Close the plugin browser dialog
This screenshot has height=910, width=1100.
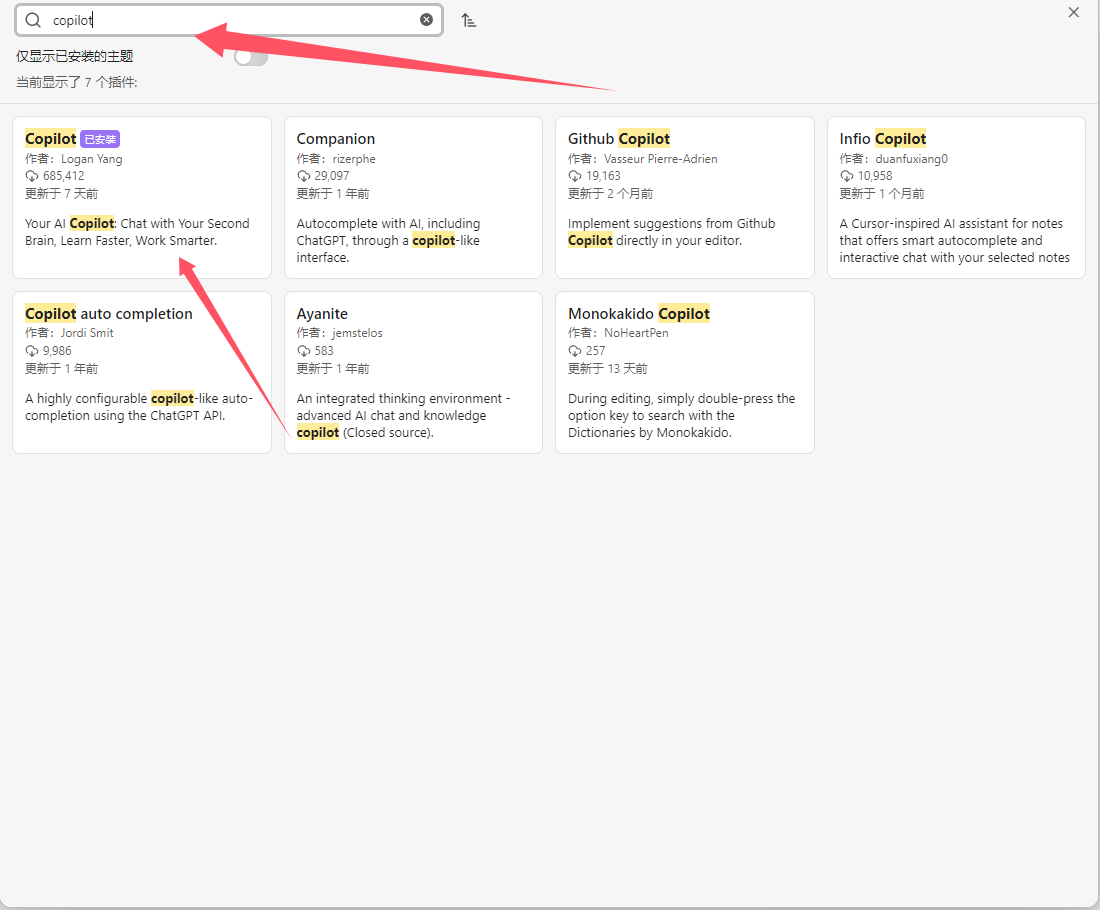(x=1073, y=12)
